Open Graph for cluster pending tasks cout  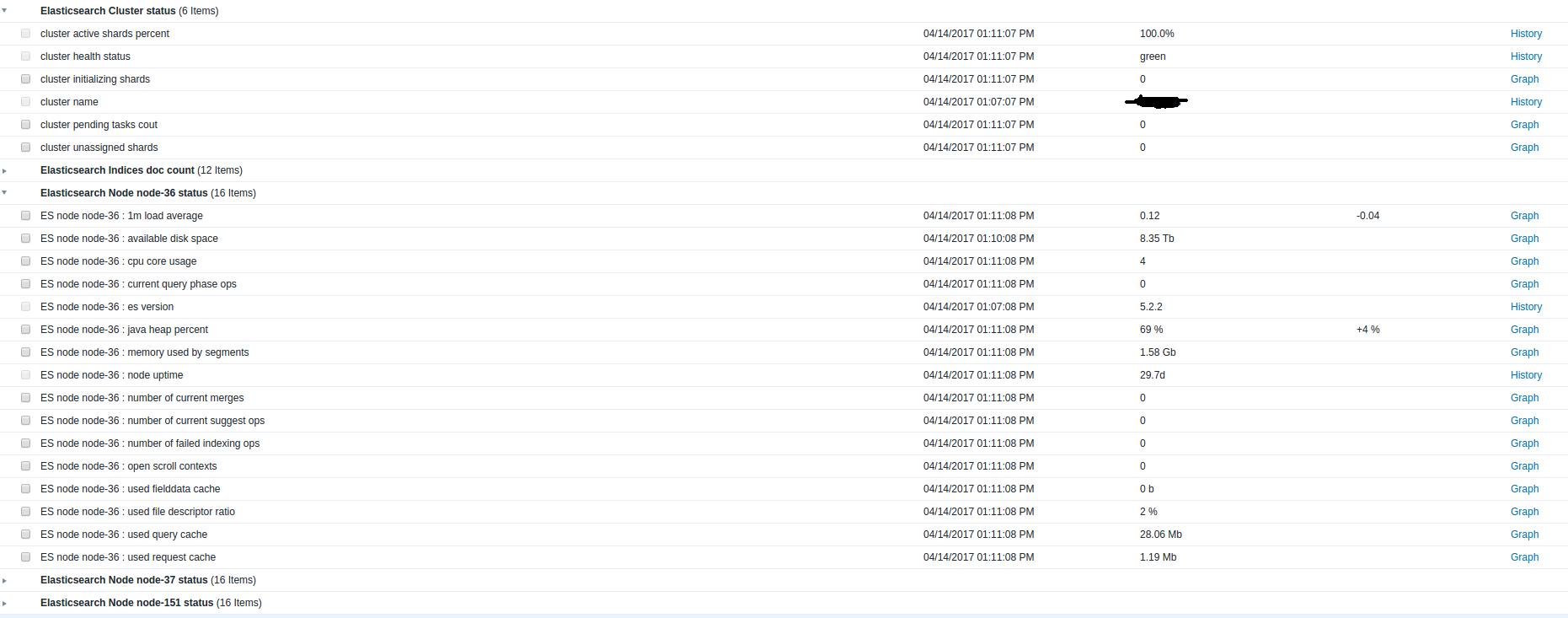1524,125
